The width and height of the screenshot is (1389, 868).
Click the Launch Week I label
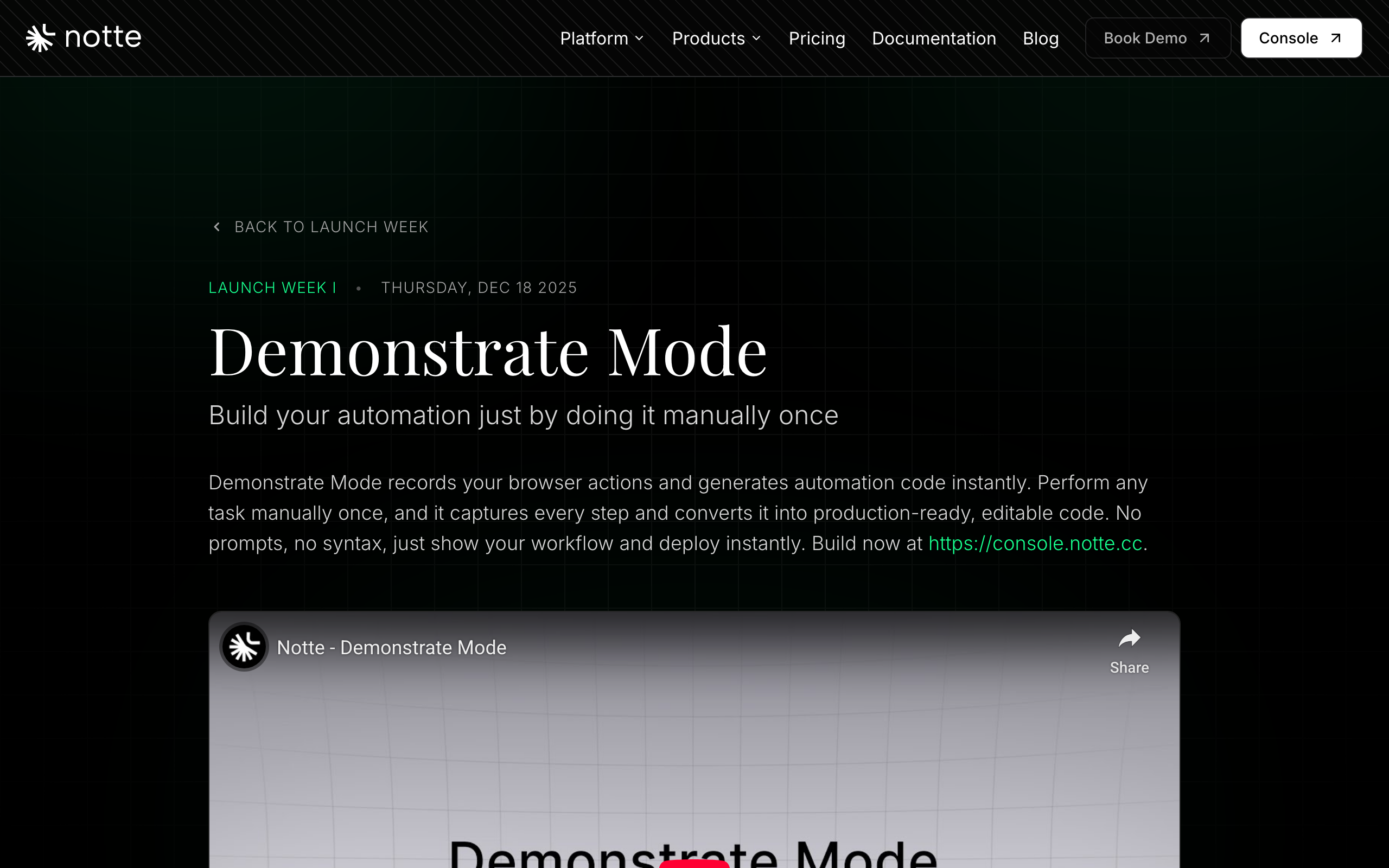(272, 288)
